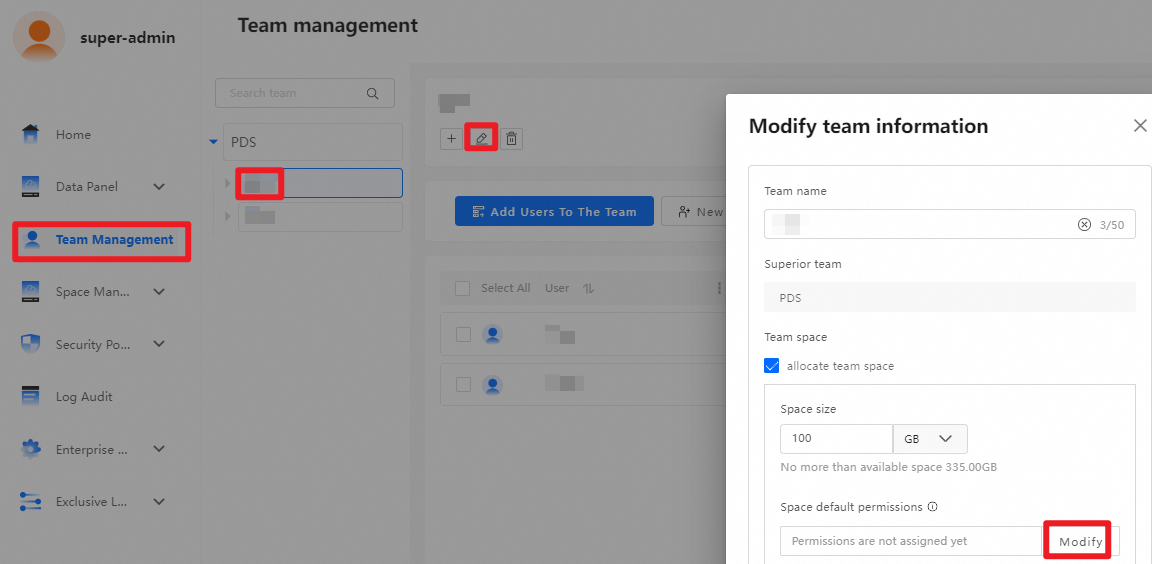The height and width of the screenshot is (564, 1152).
Task: Edit the Space size value 100
Action: point(836,438)
